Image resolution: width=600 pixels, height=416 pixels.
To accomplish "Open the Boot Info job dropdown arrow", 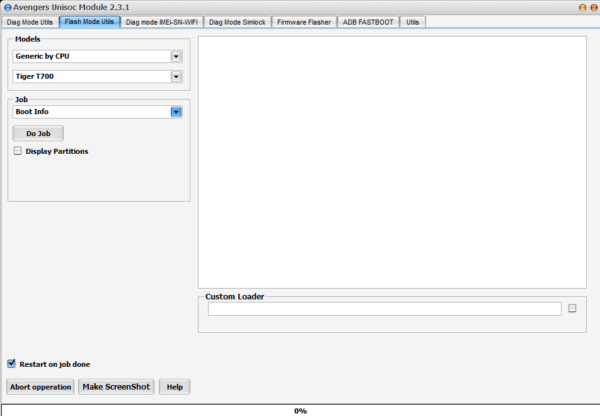I will tap(176, 112).
